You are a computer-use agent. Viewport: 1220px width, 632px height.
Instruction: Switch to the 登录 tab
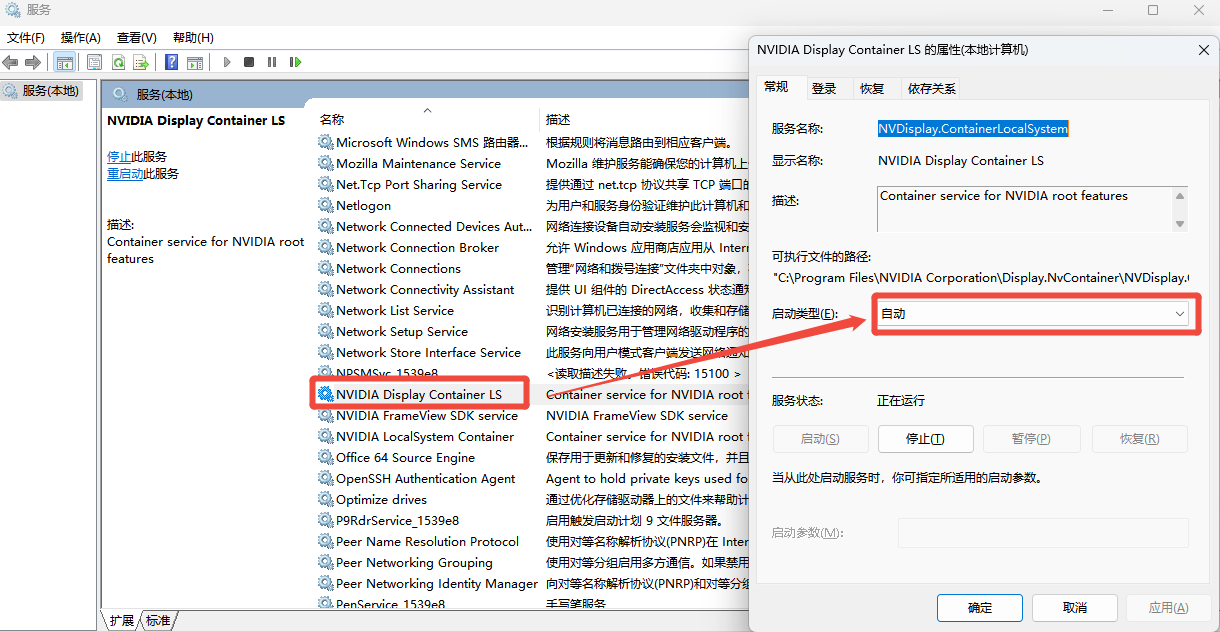[824, 88]
